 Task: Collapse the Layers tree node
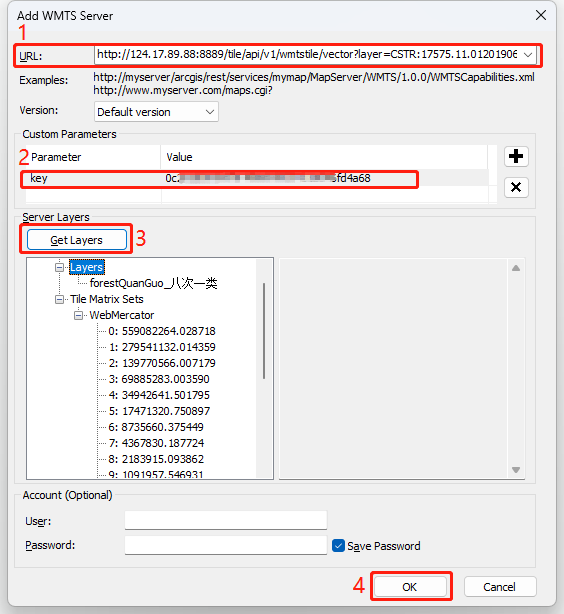60,267
